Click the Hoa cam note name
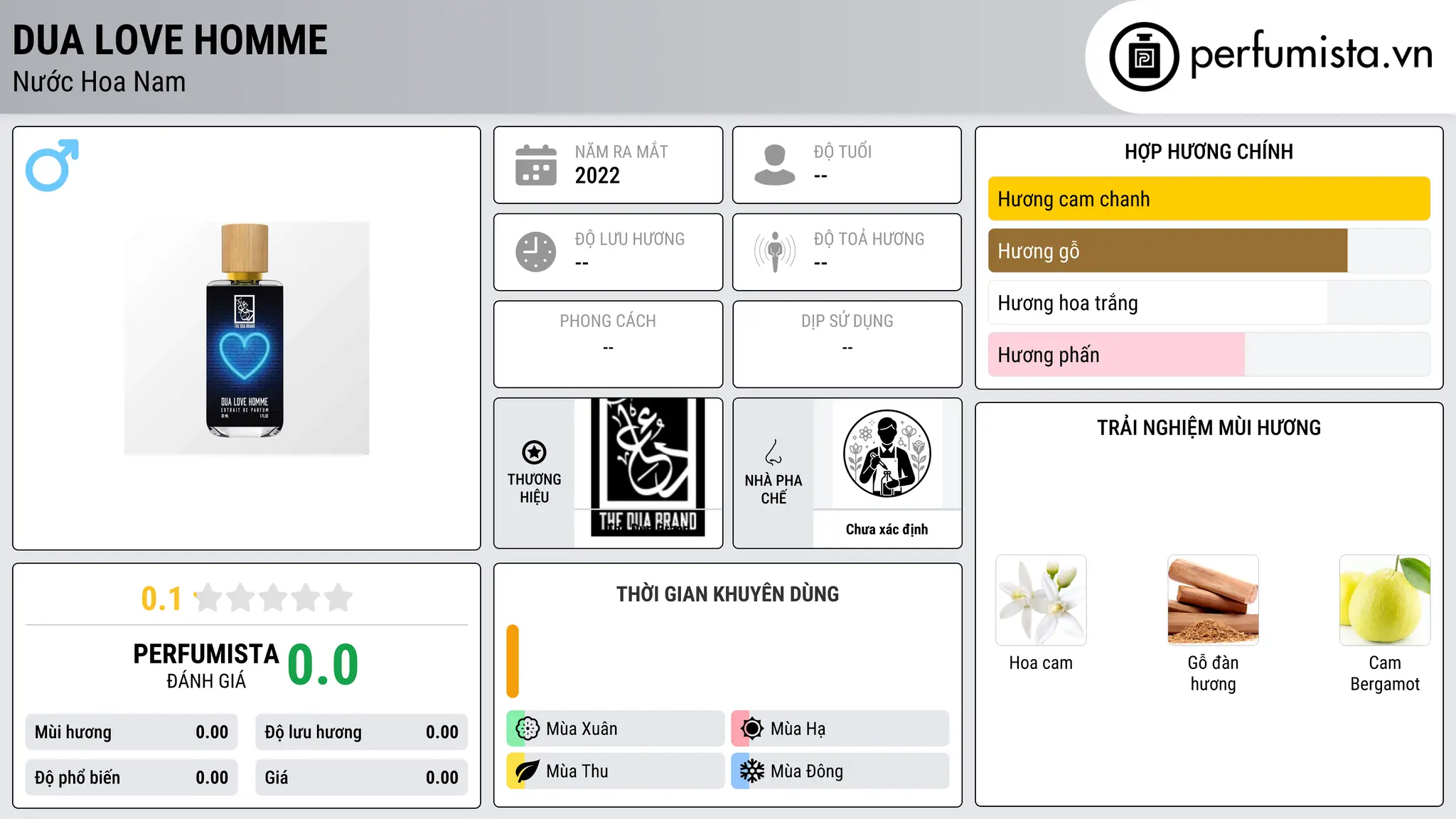The height and width of the screenshot is (819, 1456). pos(1041,663)
